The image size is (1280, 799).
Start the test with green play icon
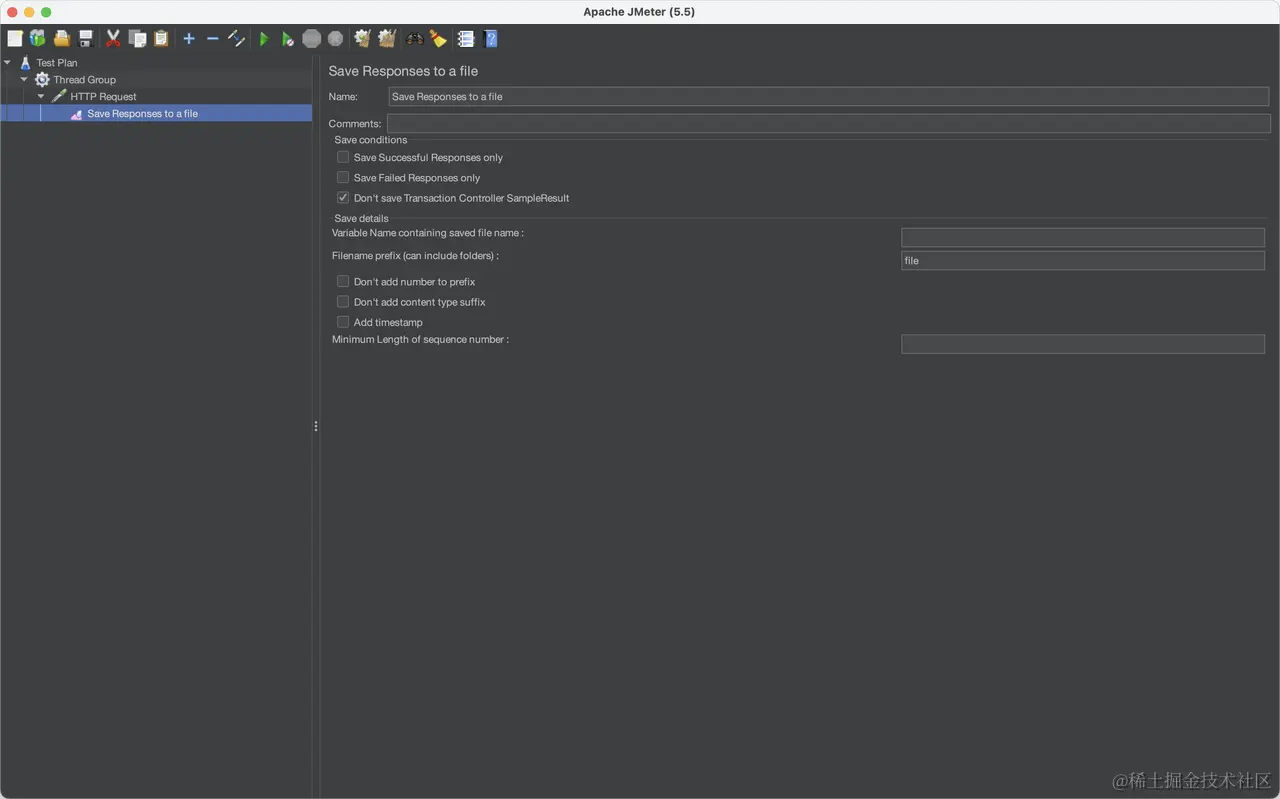click(x=264, y=39)
